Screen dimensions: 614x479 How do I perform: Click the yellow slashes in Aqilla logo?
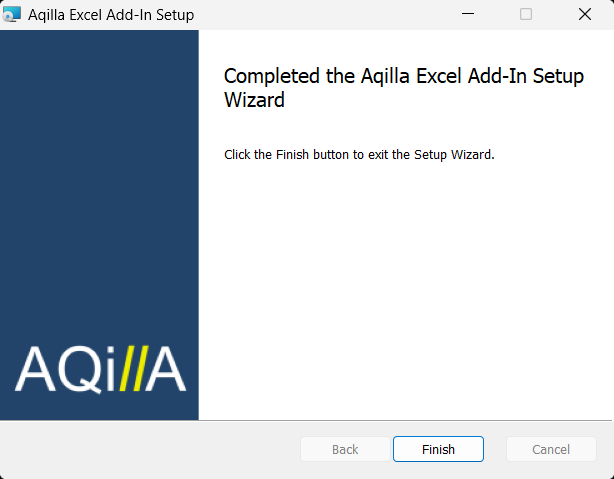coord(130,369)
